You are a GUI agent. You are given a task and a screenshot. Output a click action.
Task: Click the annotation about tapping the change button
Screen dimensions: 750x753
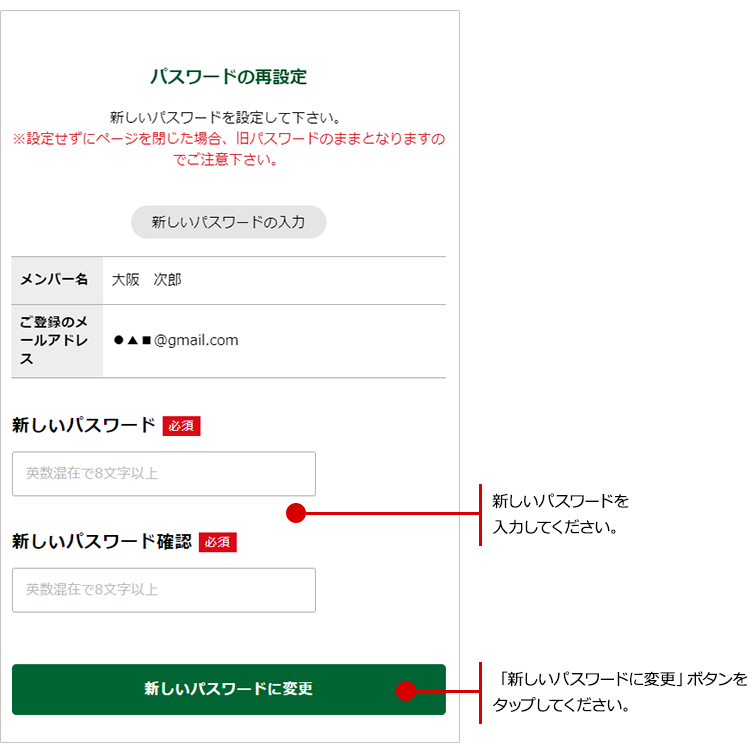pyautogui.click(x=620, y=691)
